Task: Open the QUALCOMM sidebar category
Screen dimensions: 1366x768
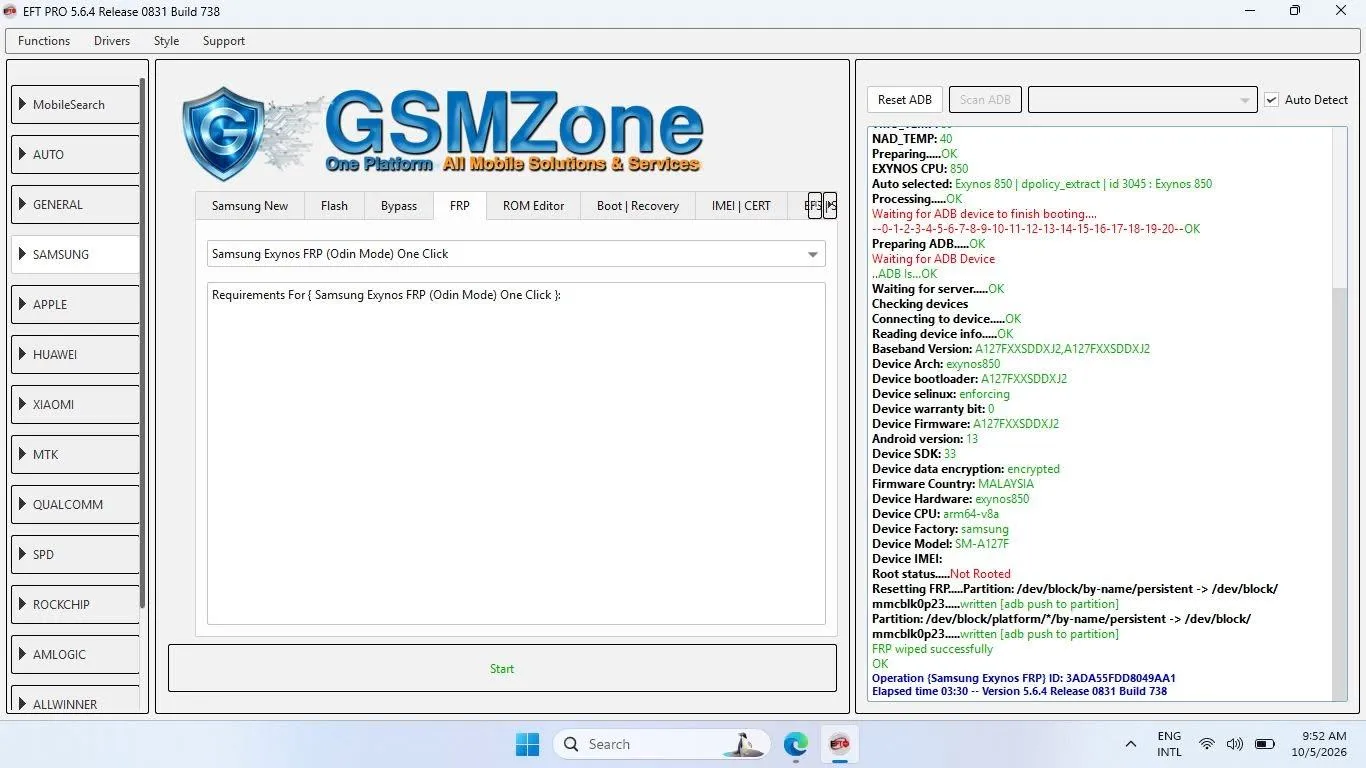Action: (x=75, y=505)
